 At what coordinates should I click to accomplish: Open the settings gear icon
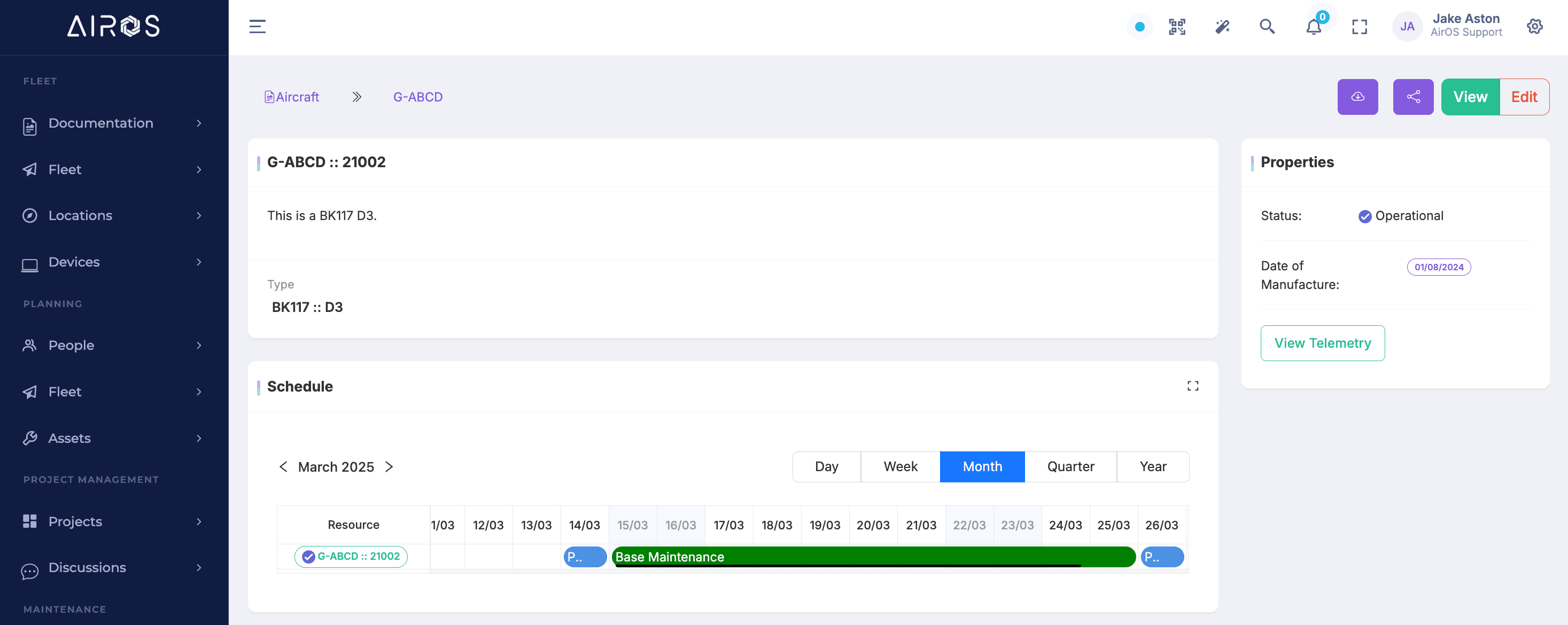1534,27
